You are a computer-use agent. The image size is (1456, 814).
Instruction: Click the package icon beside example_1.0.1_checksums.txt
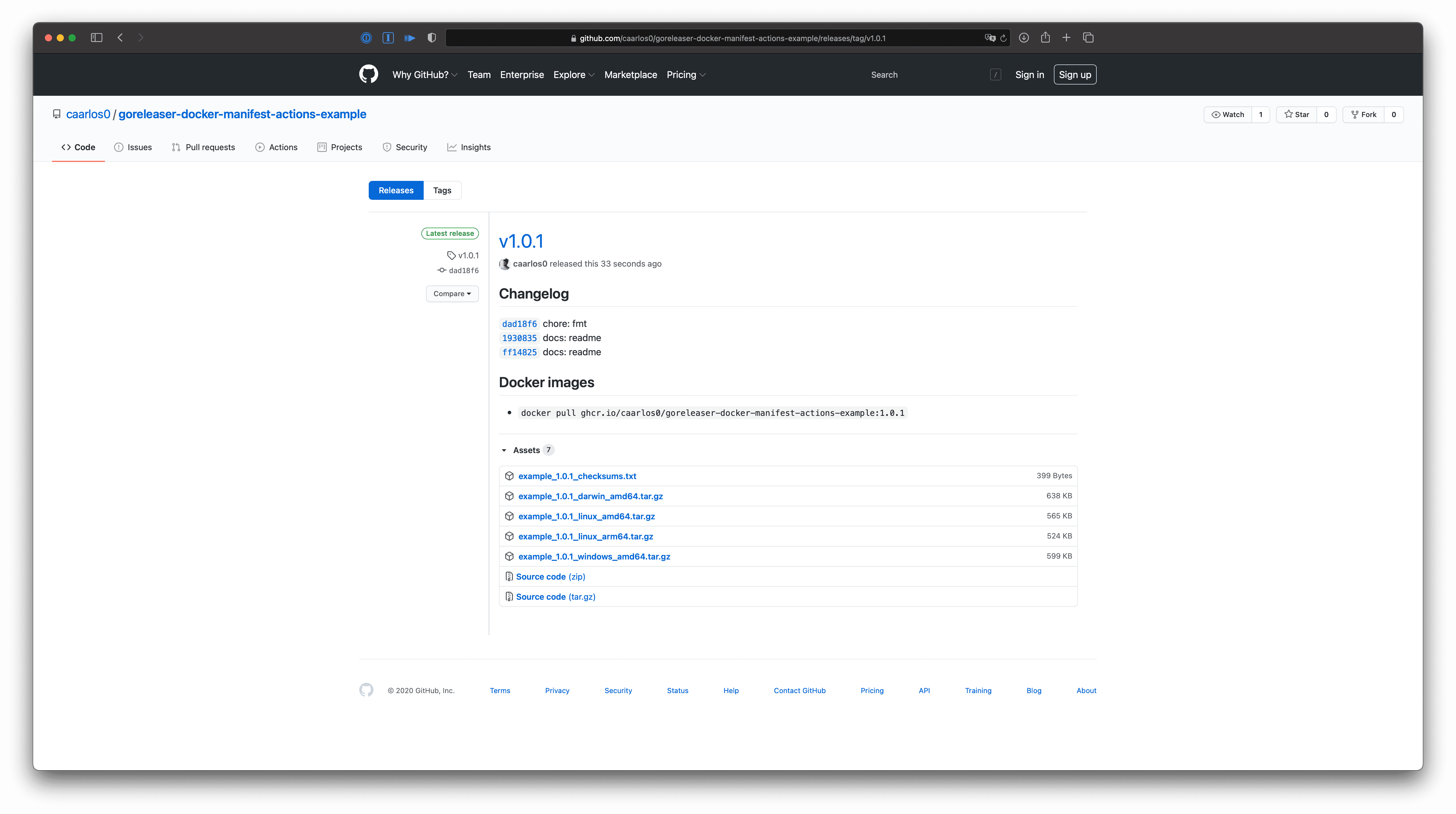(509, 475)
